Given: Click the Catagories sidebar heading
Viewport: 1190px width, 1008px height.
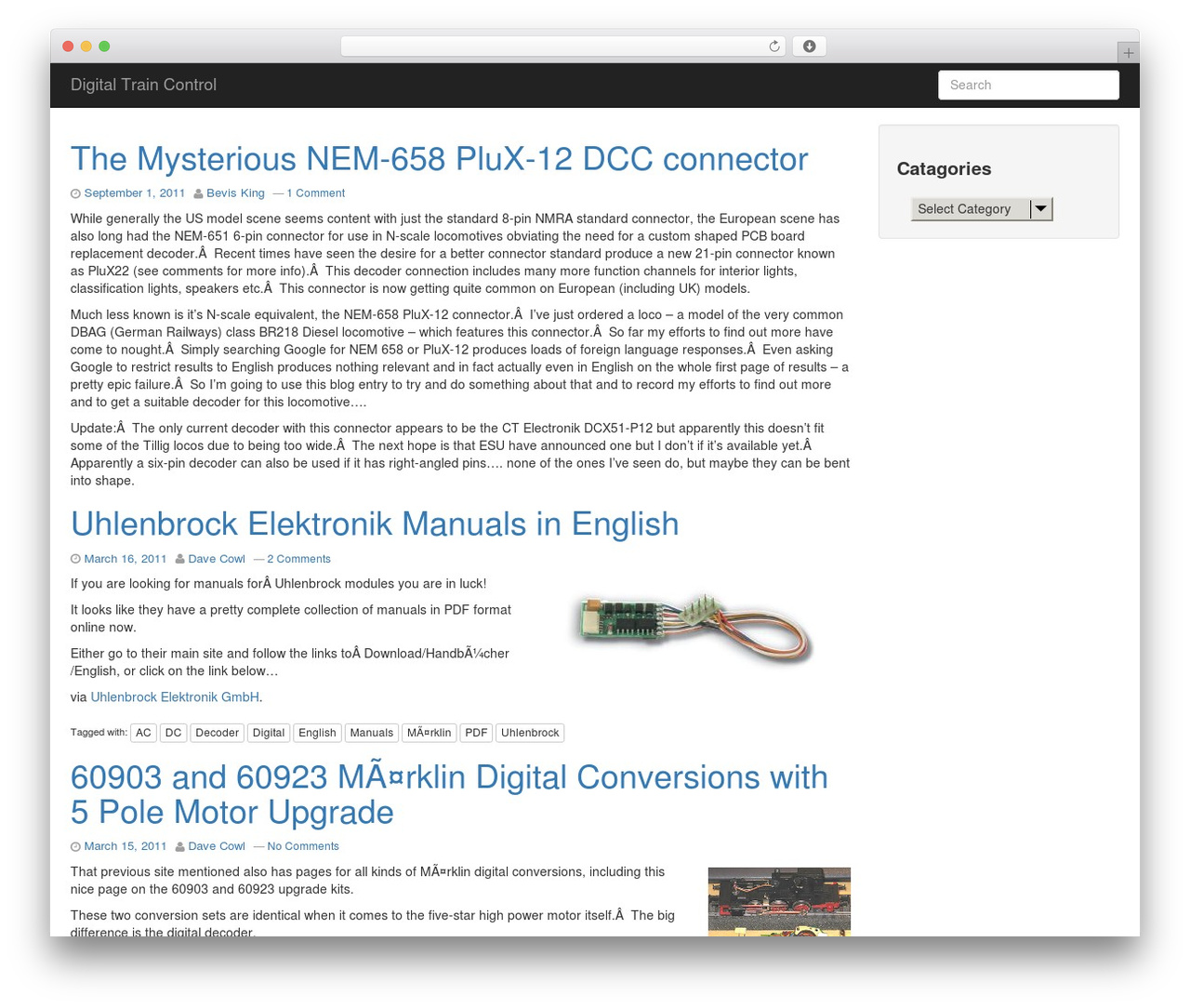Looking at the screenshot, I should point(944,169).
